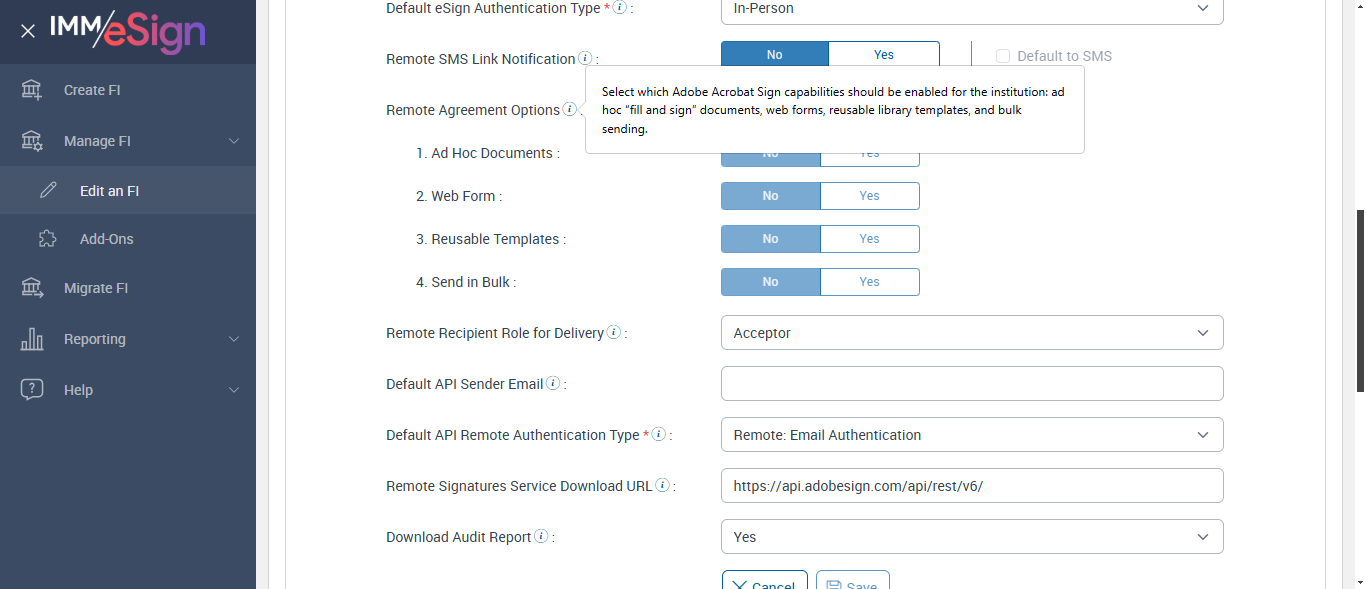The image size is (1366, 589).
Task: Click the Create FI bank icon
Action: [x=32, y=90]
